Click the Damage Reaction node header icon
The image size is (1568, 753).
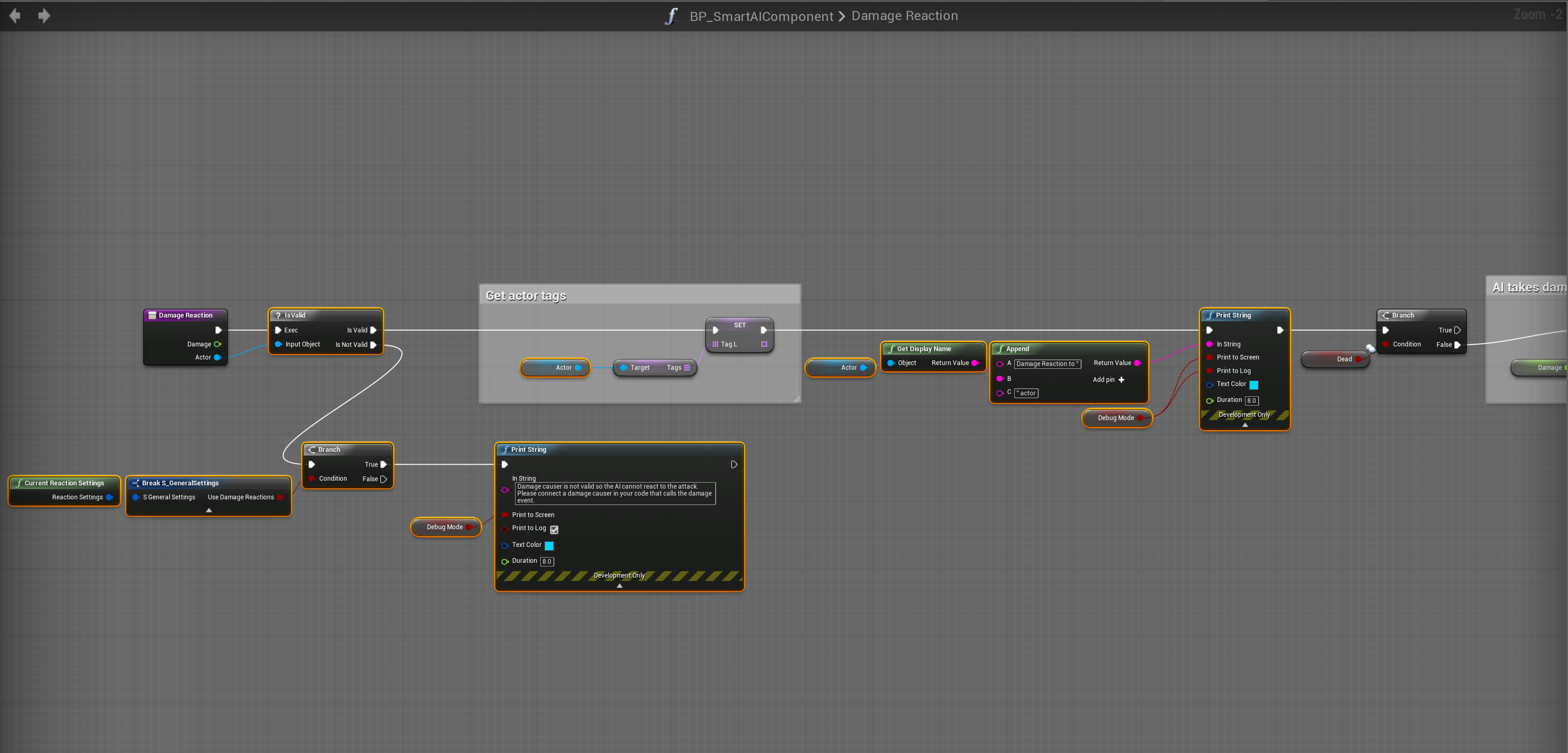click(x=152, y=315)
